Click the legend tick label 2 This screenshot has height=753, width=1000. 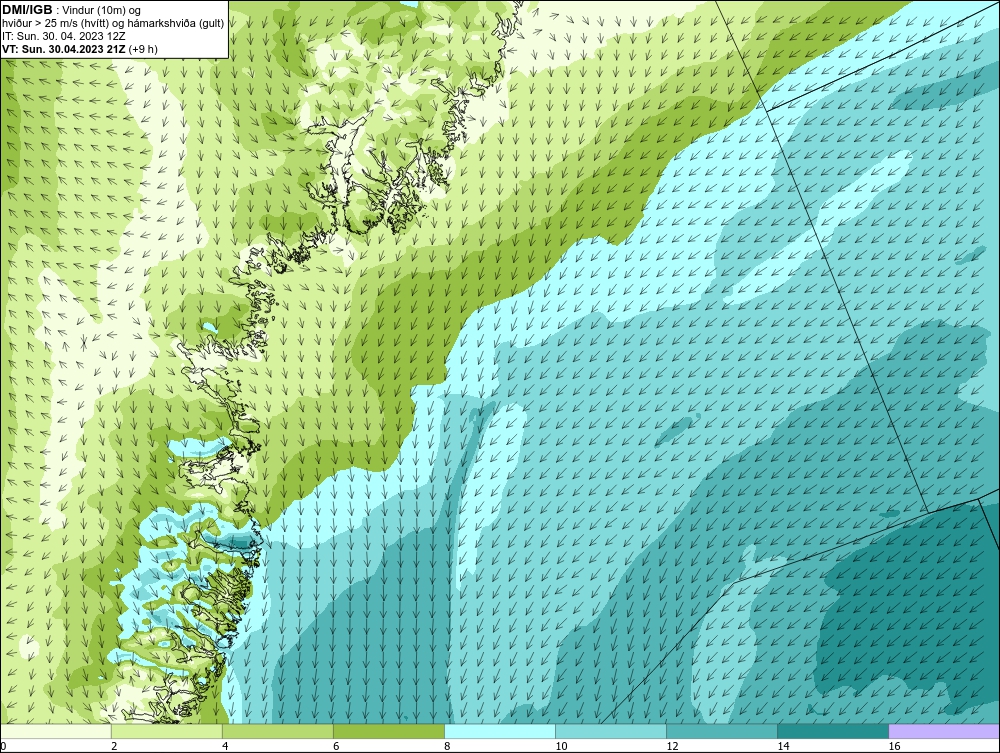[114, 746]
